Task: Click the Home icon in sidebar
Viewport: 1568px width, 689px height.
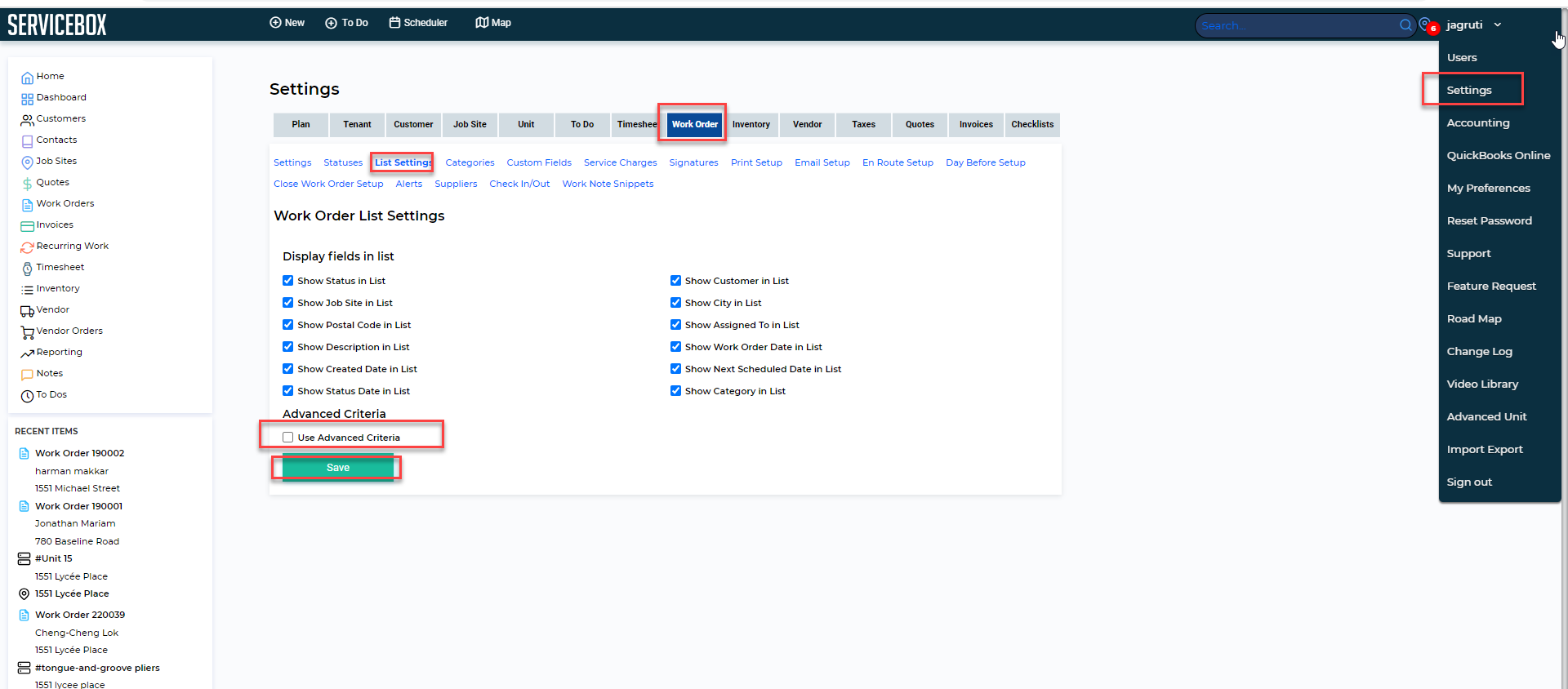Action: (27, 78)
